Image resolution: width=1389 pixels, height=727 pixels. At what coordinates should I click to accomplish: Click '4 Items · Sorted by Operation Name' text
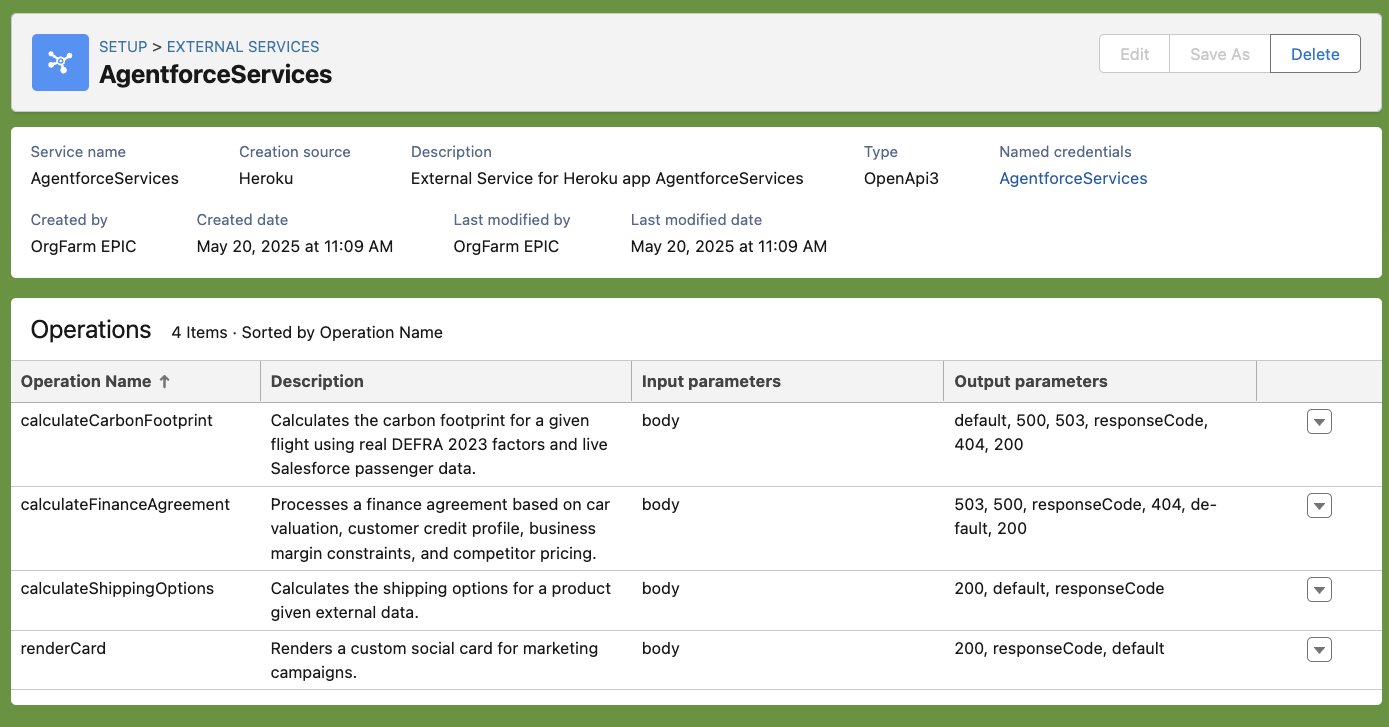click(307, 332)
